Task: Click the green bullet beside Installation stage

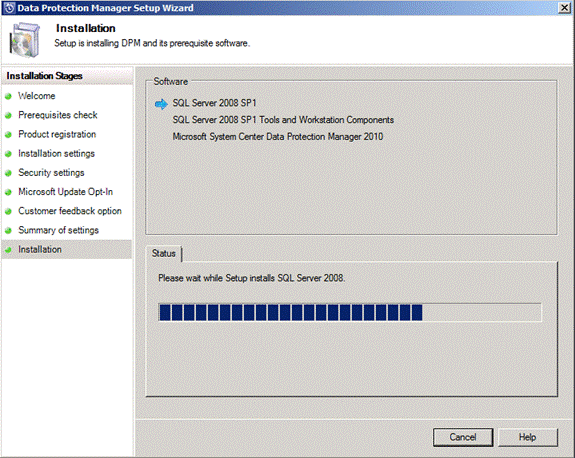Action: (x=8, y=250)
